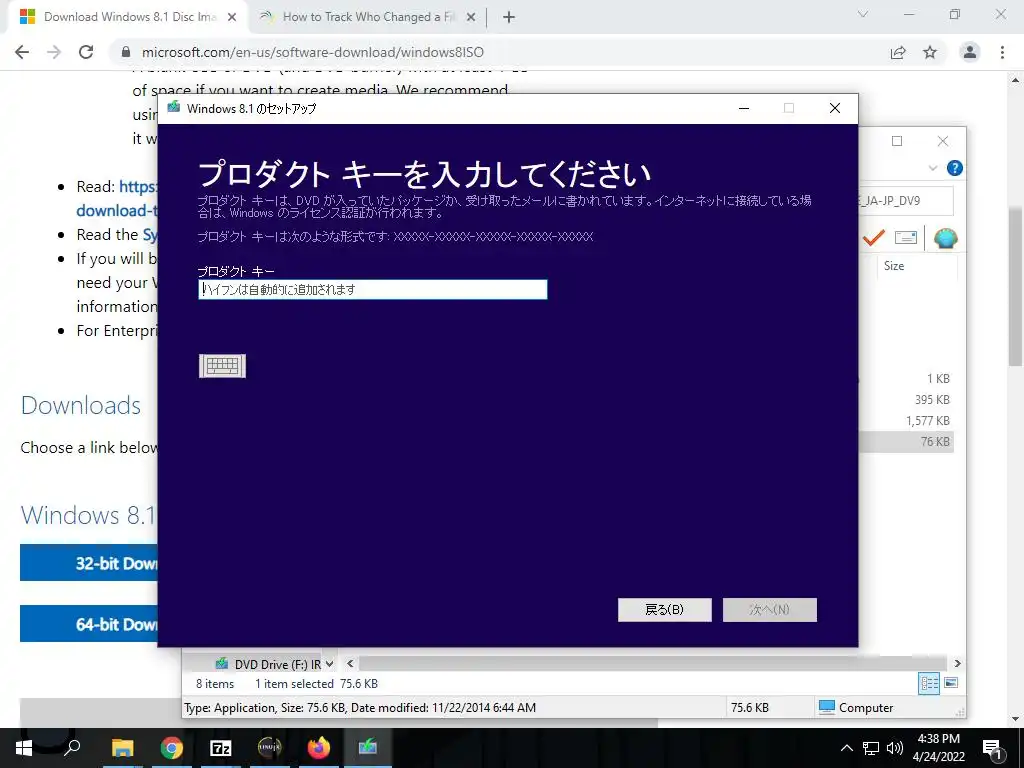This screenshot has width=1024, height=768.
Task: Open the clock showing 4:38 PM
Action: click(x=938, y=748)
